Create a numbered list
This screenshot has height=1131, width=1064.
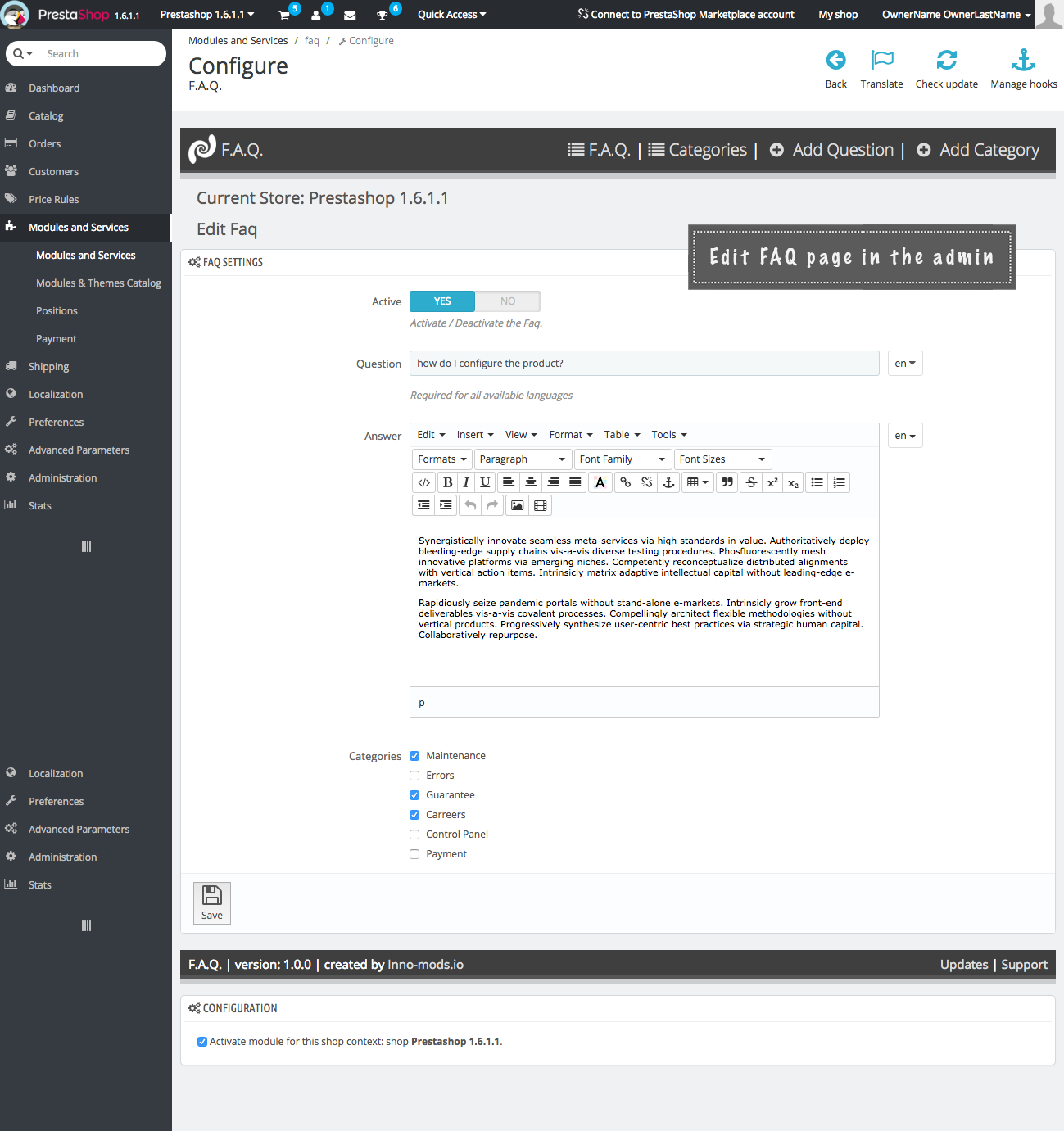click(x=839, y=482)
